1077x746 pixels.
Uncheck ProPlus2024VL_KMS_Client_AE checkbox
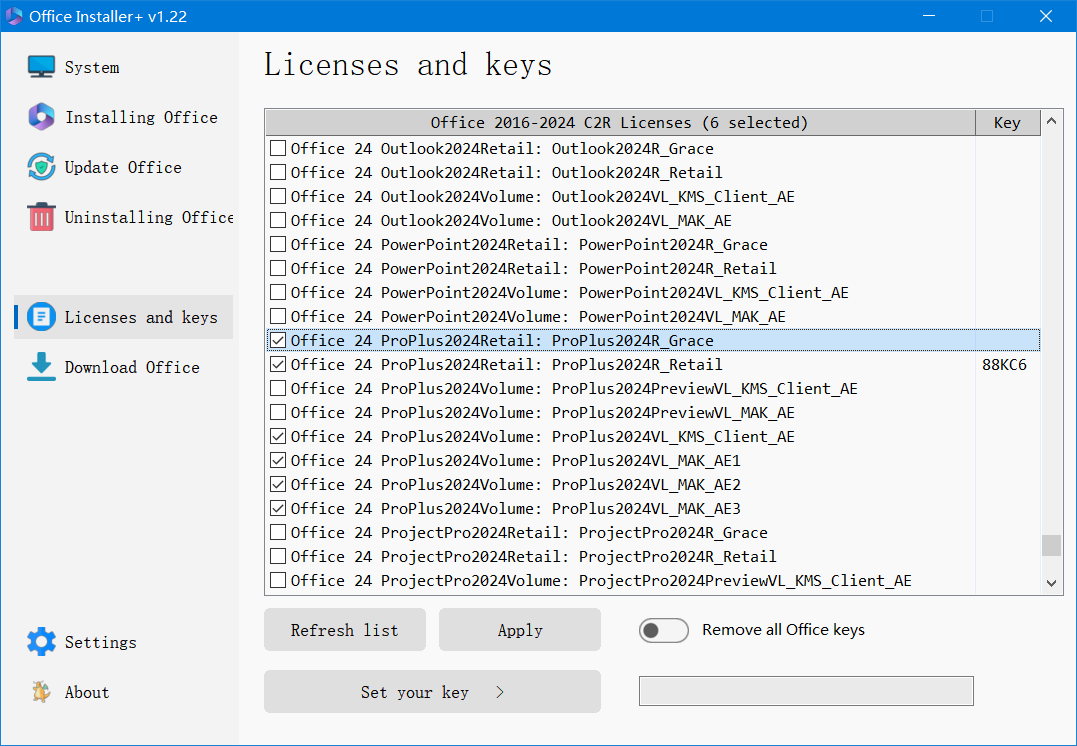pos(278,436)
